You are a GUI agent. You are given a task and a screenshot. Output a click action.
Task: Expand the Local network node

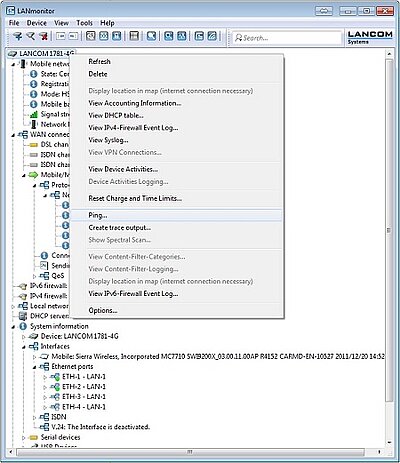pyautogui.click(x=13, y=306)
